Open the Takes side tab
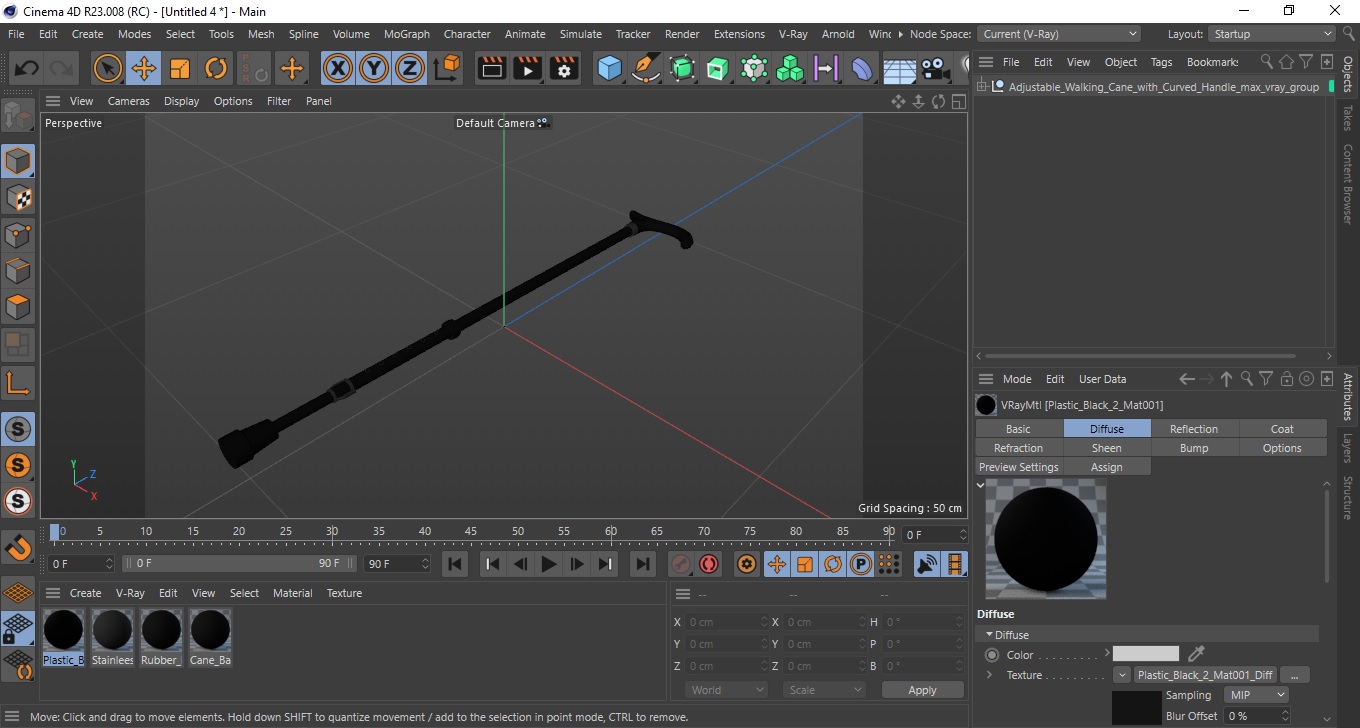Screen dimensions: 1360x728 click(x=1347, y=118)
